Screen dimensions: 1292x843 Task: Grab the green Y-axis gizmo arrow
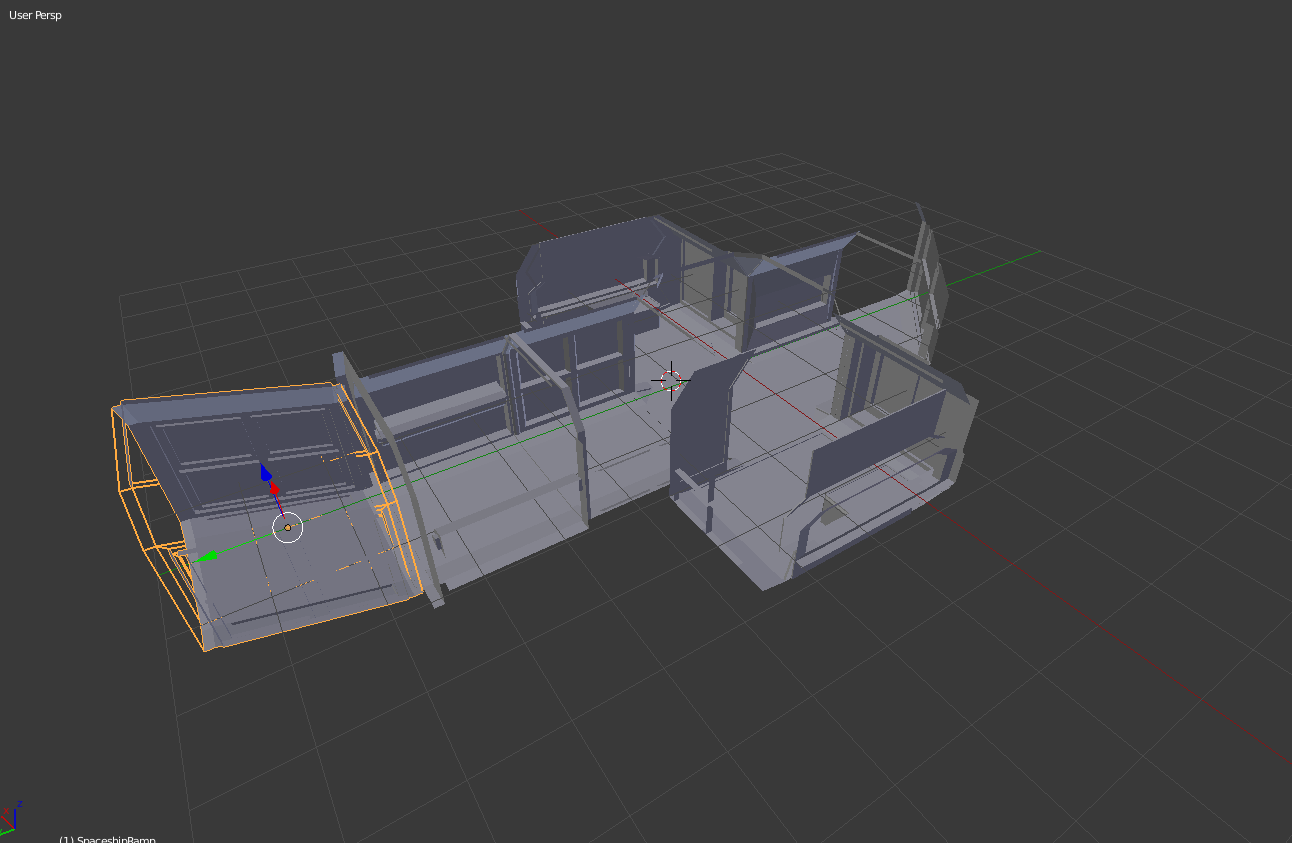coord(207,557)
